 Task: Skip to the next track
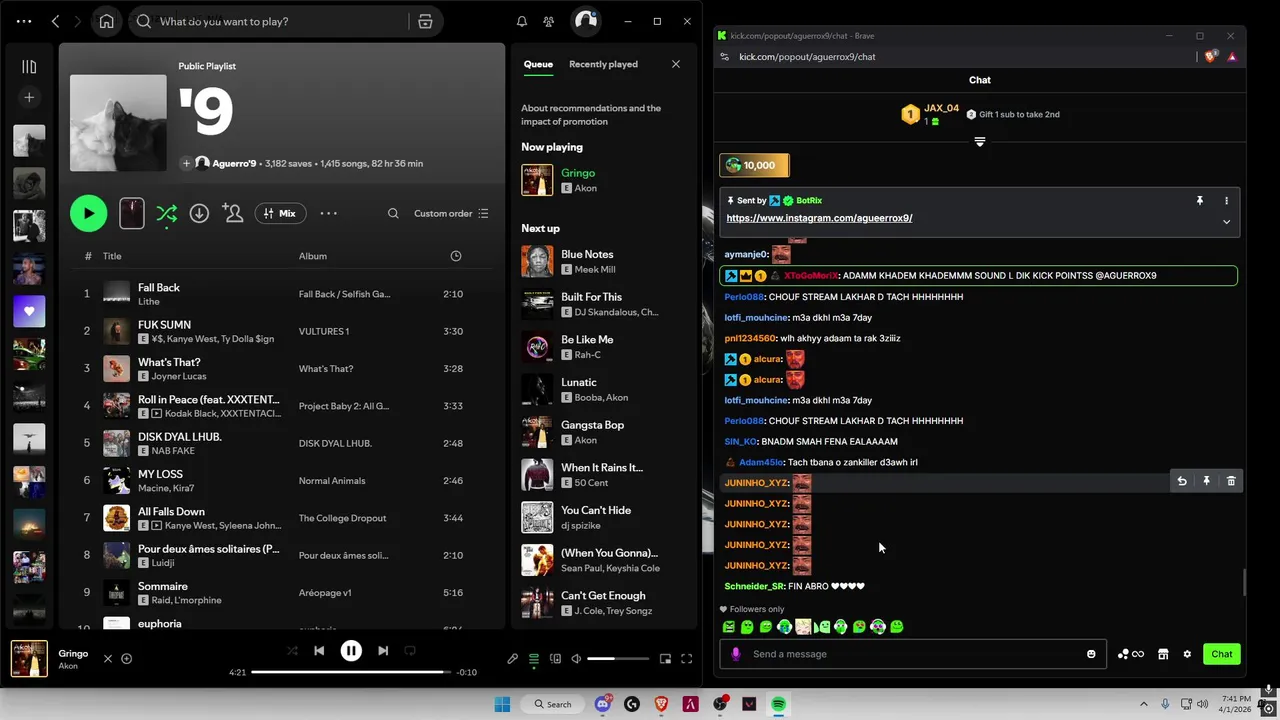point(383,651)
